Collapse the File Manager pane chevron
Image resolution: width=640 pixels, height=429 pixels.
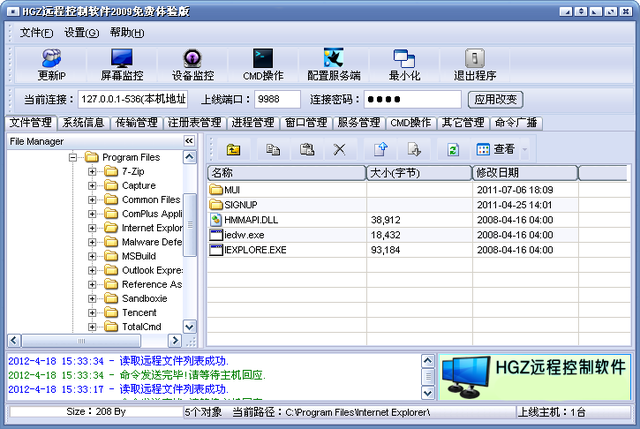[x=189, y=141]
